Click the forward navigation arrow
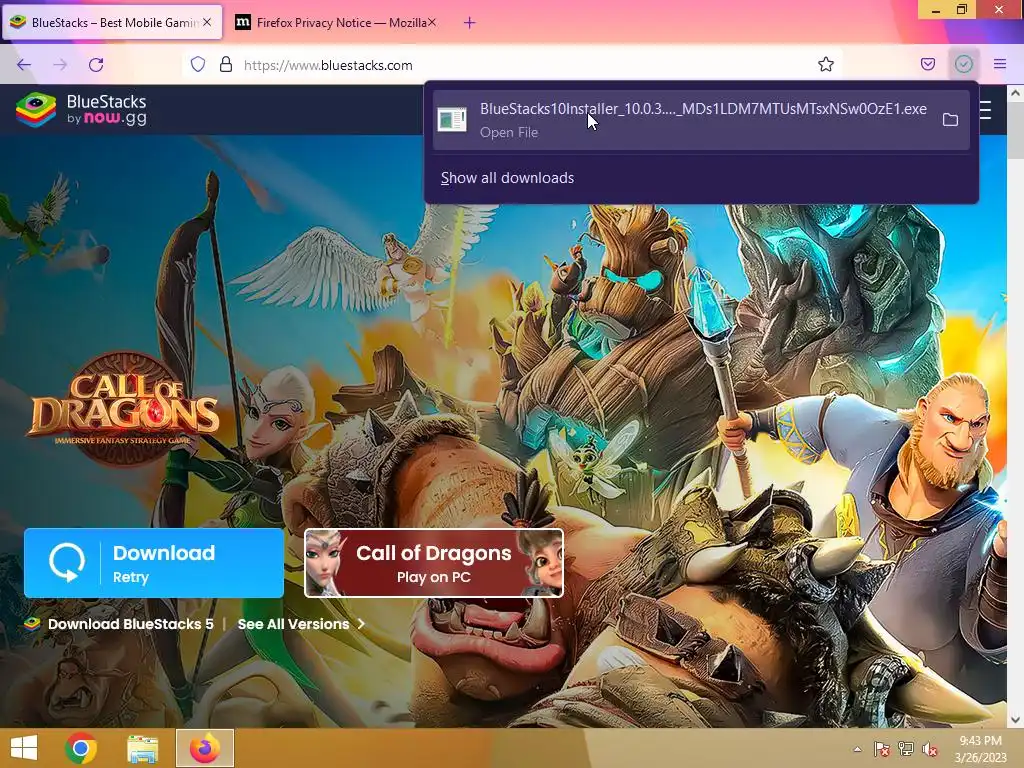 pyautogui.click(x=60, y=65)
